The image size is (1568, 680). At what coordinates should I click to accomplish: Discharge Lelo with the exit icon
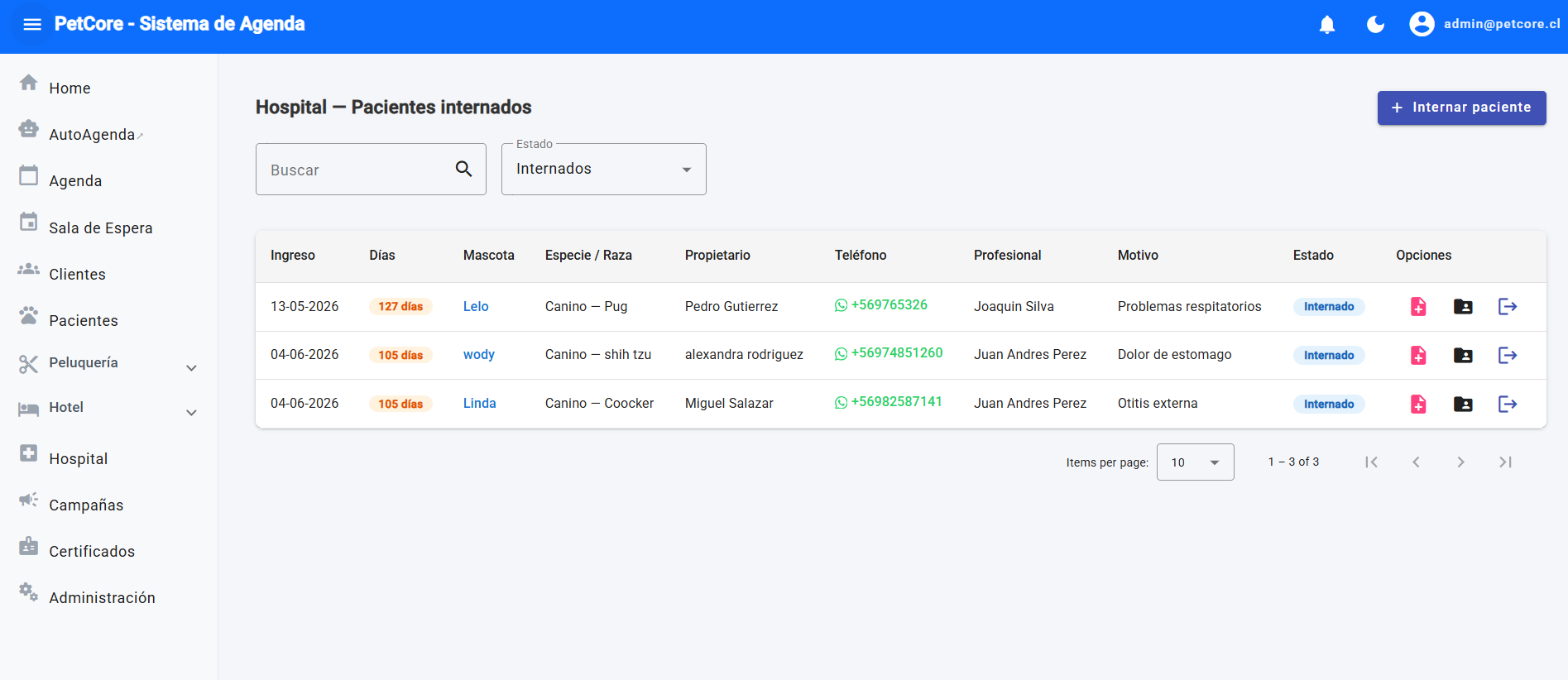(x=1508, y=306)
